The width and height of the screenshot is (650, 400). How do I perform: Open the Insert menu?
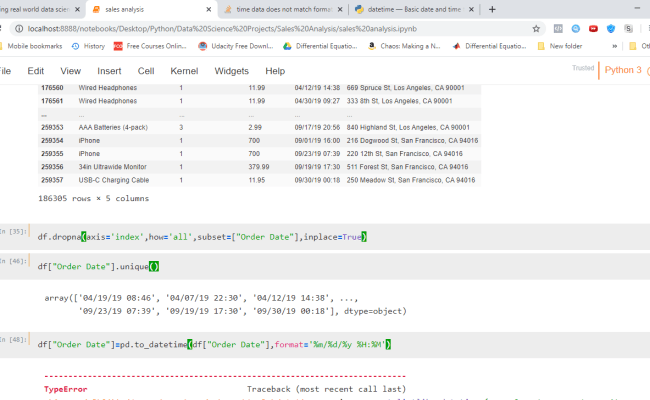pyautogui.click(x=109, y=71)
